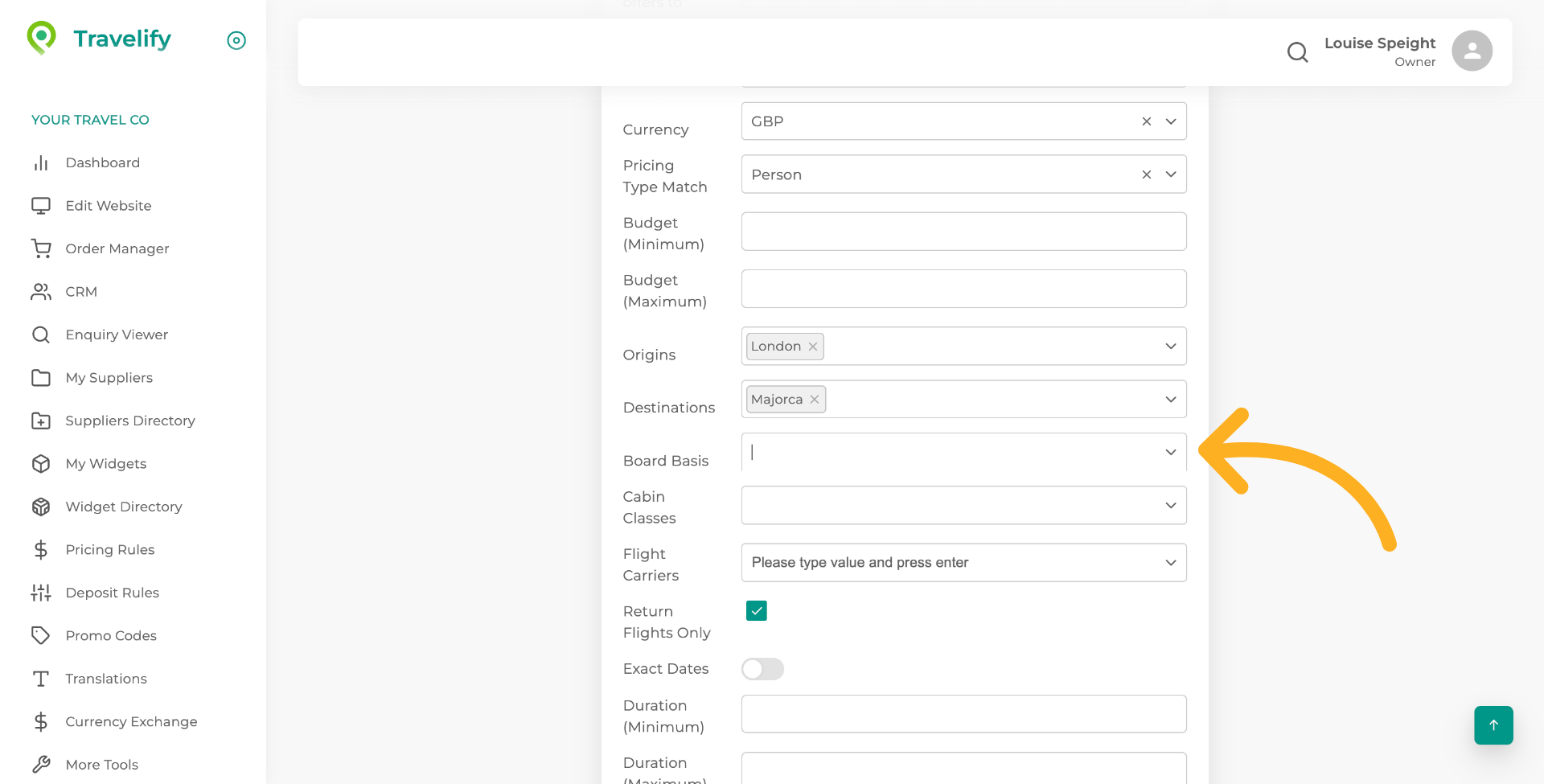Image resolution: width=1544 pixels, height=784 pixels.
Task: Expand the Destinations dropdown arrow
Action: click(x=1171, y=399)
